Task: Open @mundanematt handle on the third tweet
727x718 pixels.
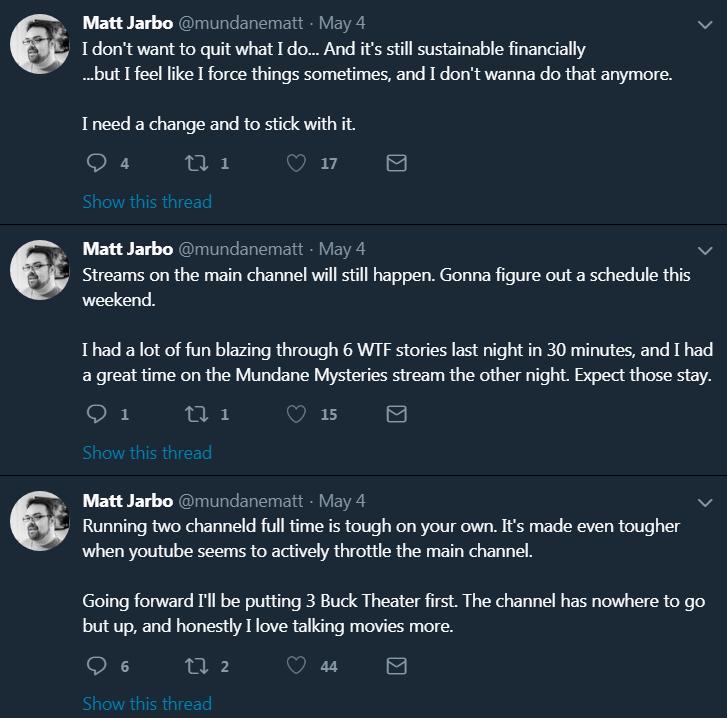Action: pos(241,501)
